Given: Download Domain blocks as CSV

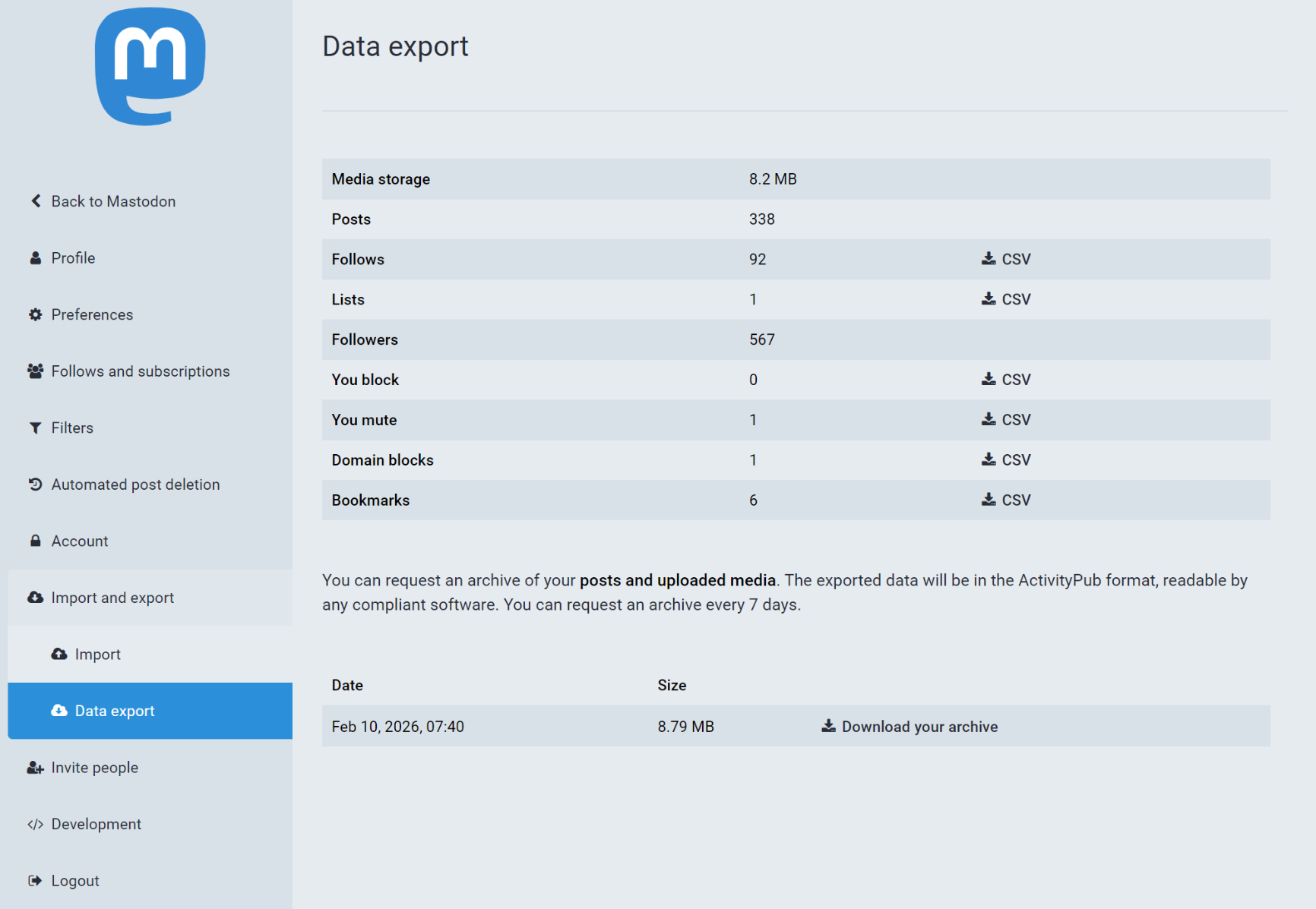Looking at the screenshot, I should point(1005,460).
